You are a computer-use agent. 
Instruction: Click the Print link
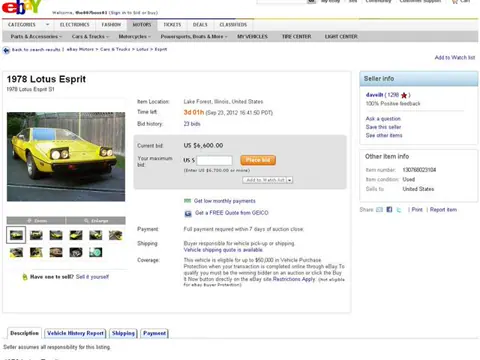pos(417,210)
